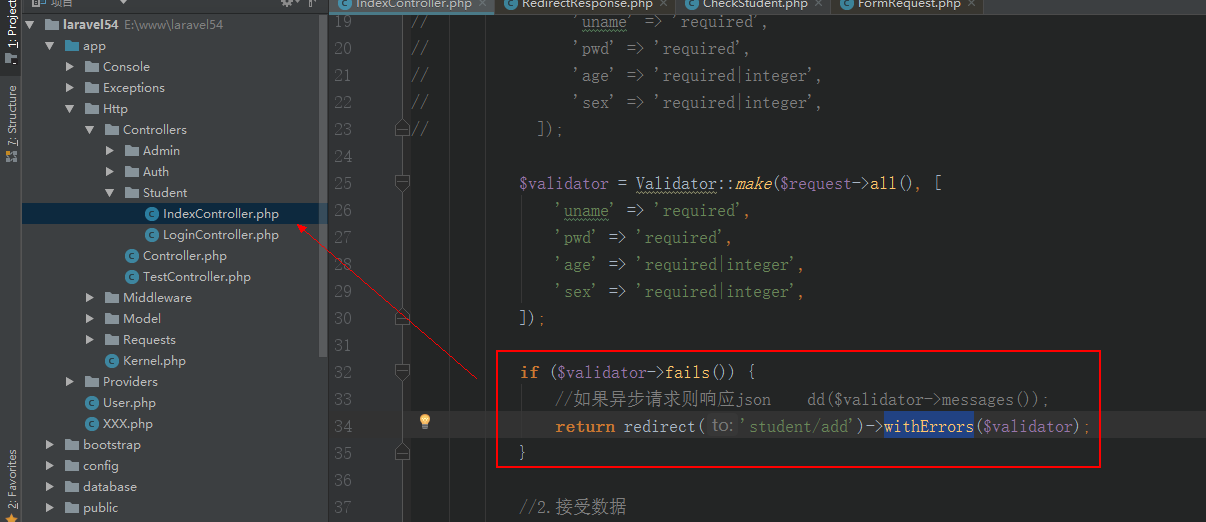The width and height of the screenshot is (1206, 522).
Task: Expand the Middleware folder
Action: click(90, 298)
